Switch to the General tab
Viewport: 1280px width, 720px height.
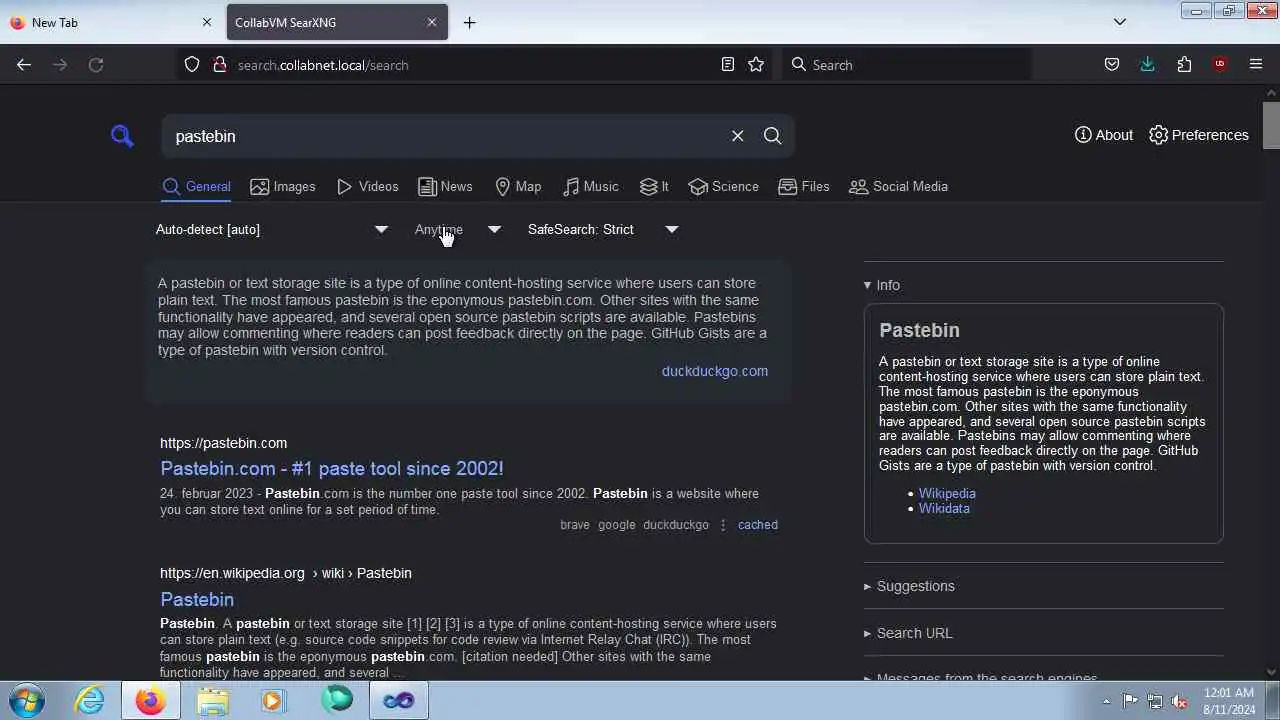click(196, 187)
